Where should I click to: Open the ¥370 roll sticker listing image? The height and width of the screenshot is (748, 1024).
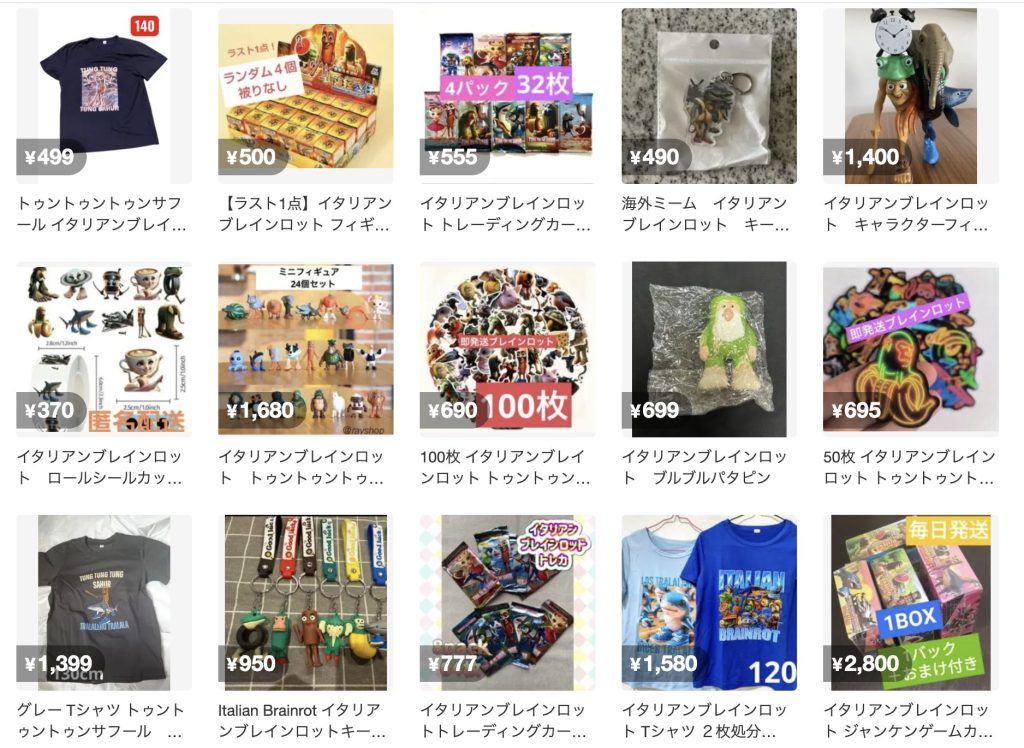[x=104, y=349]
